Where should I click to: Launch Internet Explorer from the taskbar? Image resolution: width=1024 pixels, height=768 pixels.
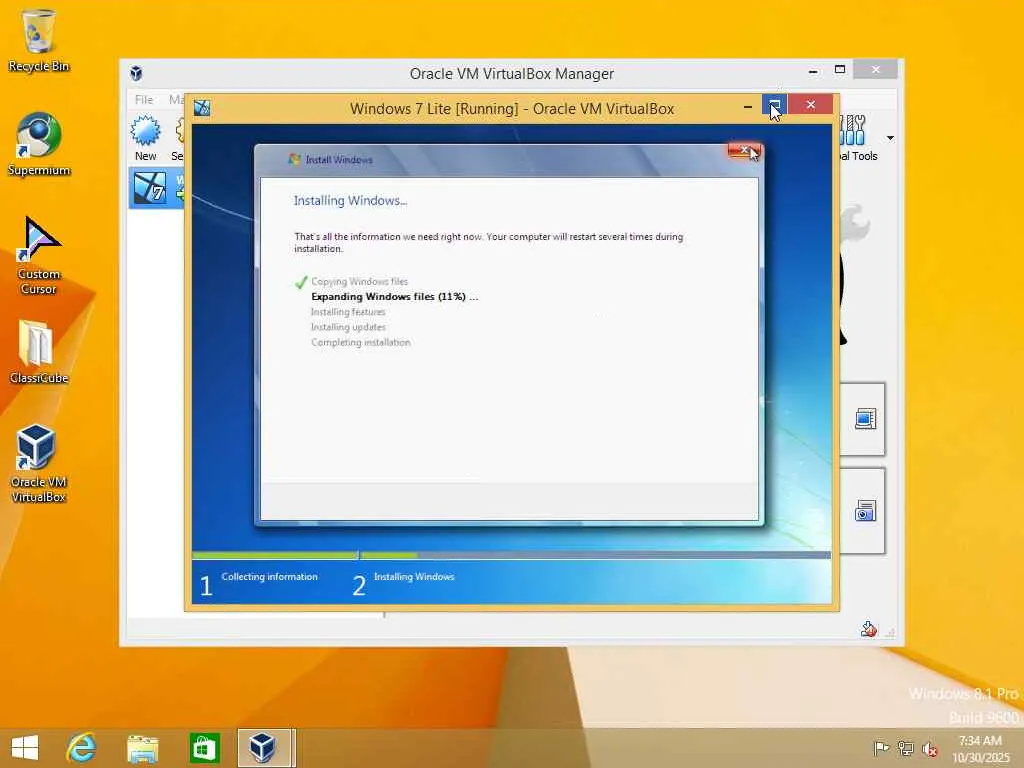[x=81, y=748]
